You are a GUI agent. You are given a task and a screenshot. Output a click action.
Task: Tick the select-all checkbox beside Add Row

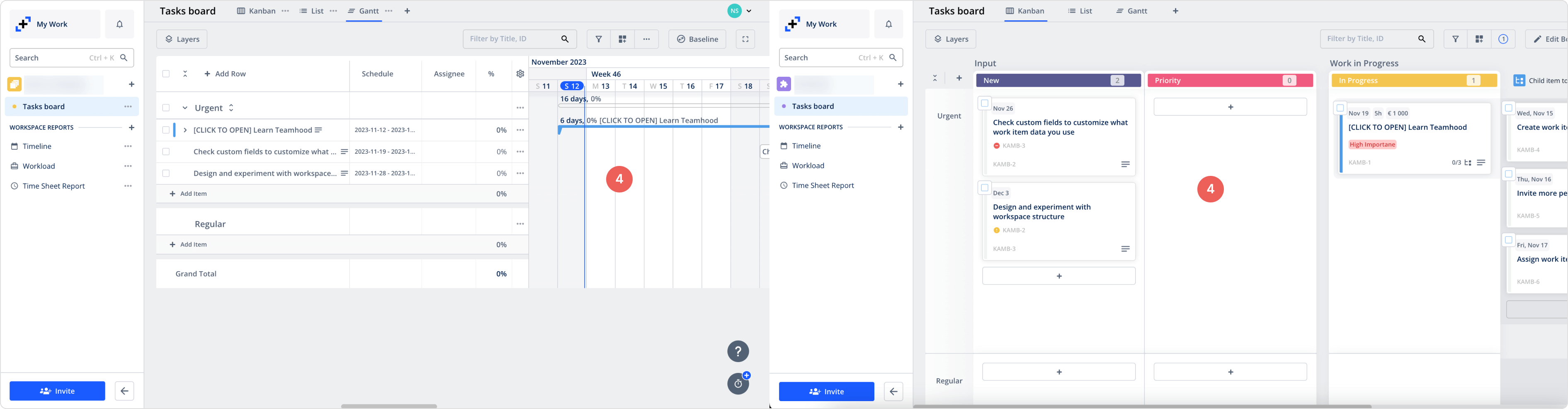[166, 74]
